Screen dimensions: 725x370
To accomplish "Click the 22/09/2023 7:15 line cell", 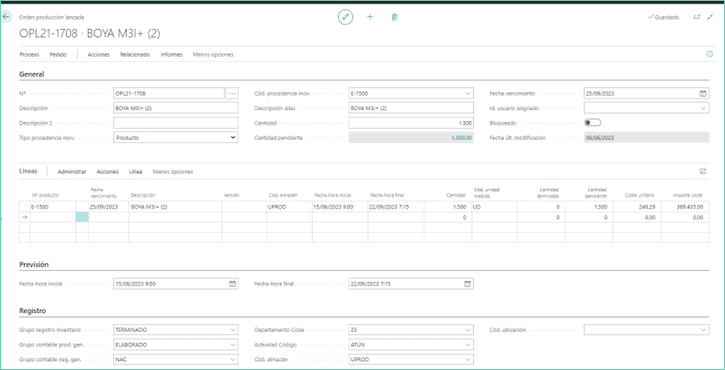I will coord(396,207).
